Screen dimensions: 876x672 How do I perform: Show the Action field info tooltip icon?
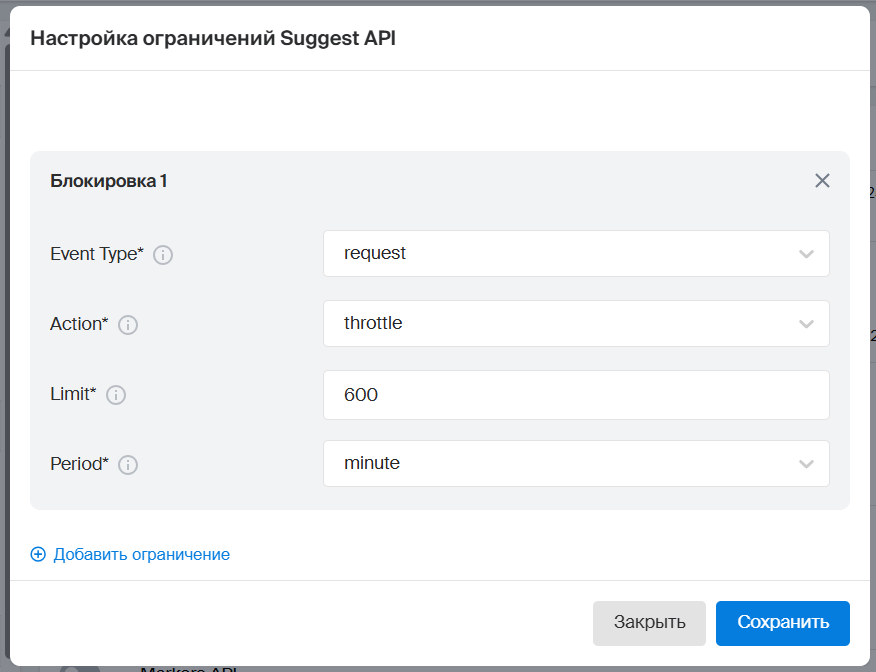pos(128,325)
